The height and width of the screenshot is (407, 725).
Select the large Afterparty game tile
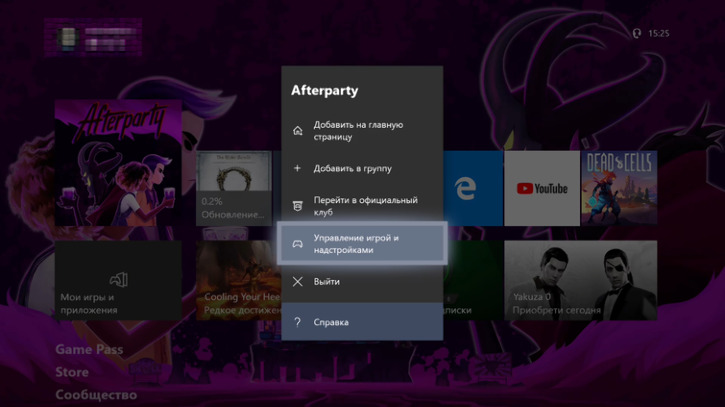click(x=118, y=160)
